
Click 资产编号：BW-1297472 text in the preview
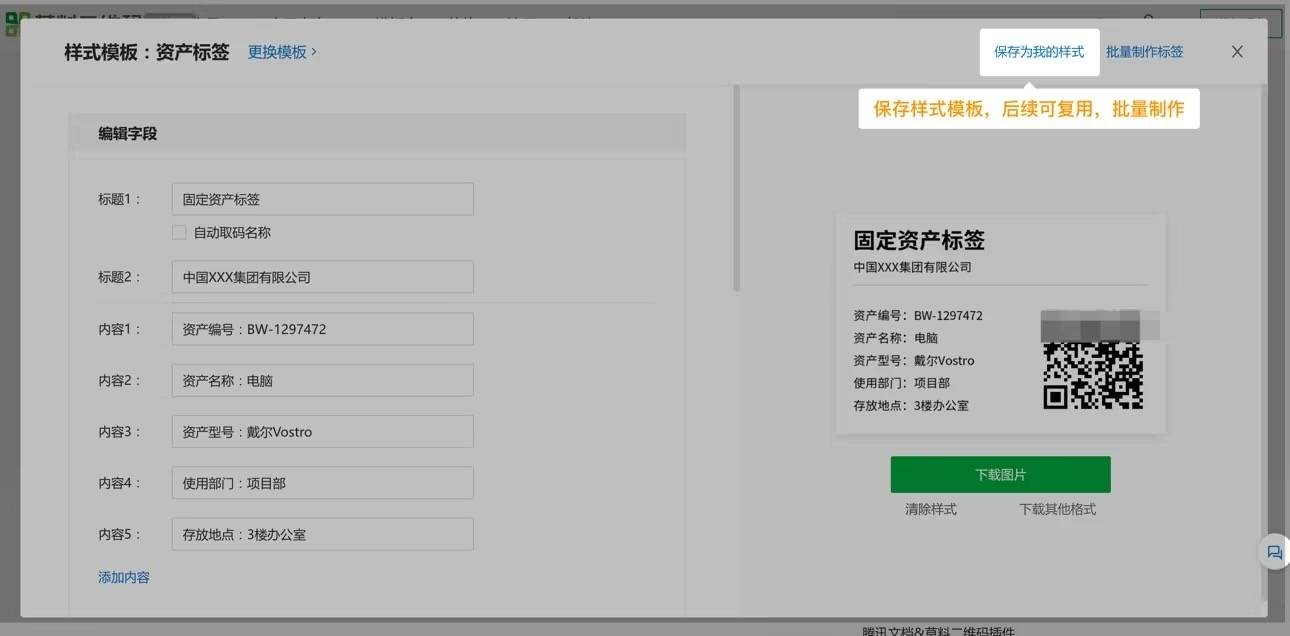coord(918,315)
